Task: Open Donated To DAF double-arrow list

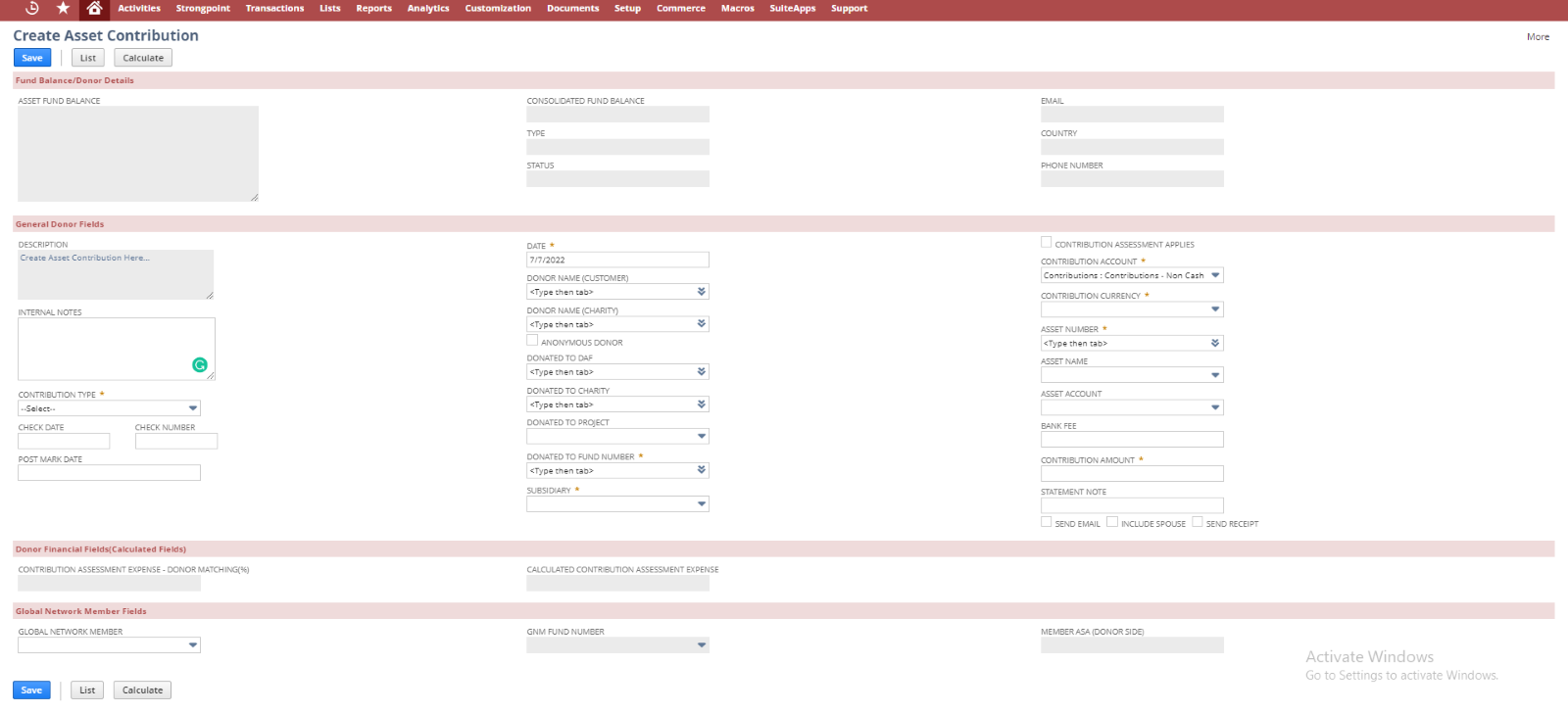Action: coord(702,372)
